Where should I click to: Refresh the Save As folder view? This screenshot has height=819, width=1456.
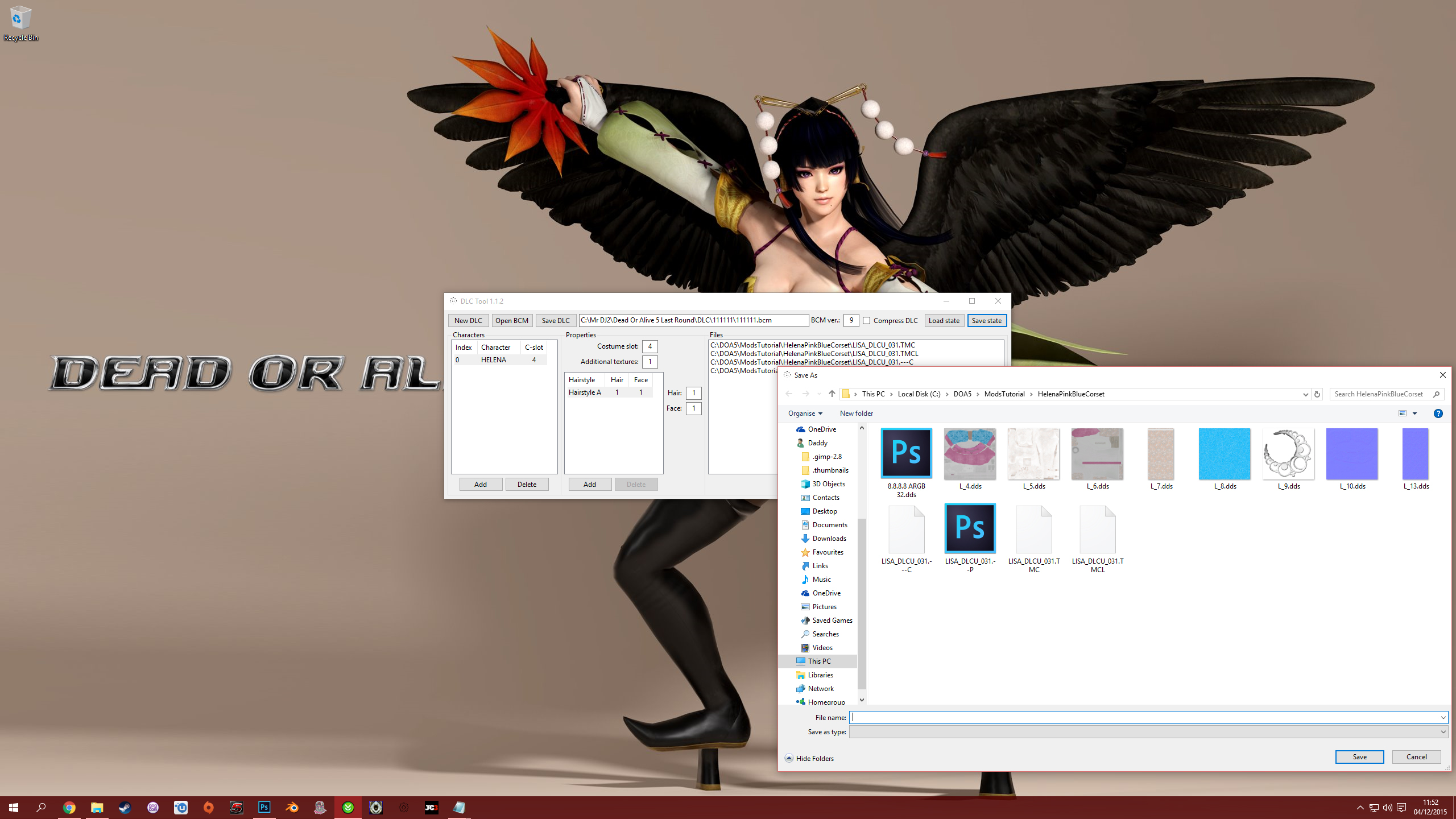(1317, 394)
